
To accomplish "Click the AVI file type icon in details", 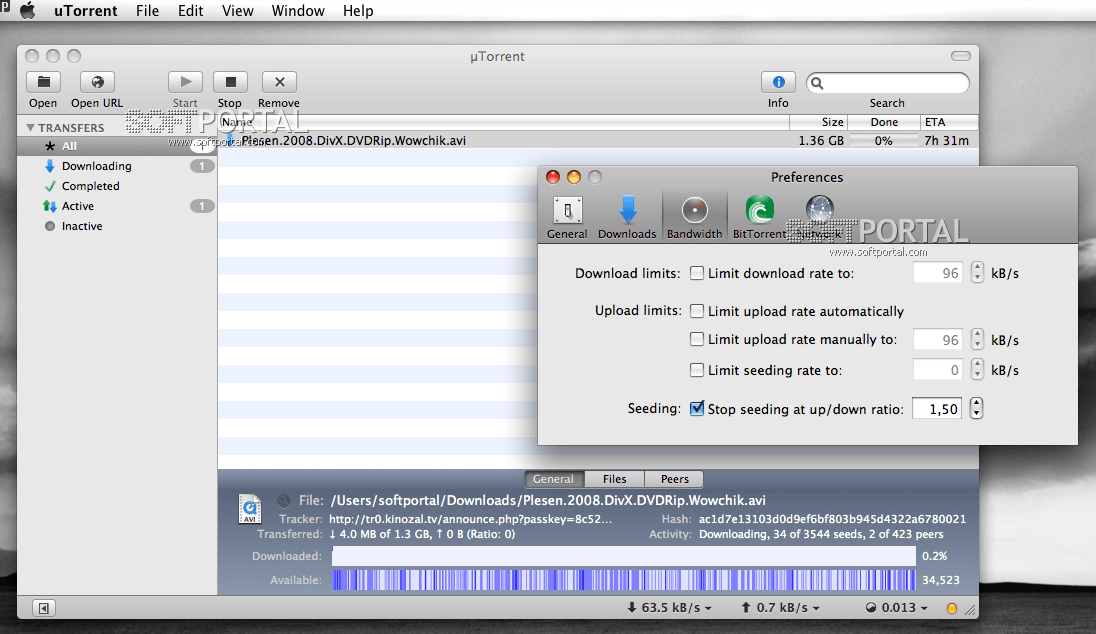I will pos(250,509).
